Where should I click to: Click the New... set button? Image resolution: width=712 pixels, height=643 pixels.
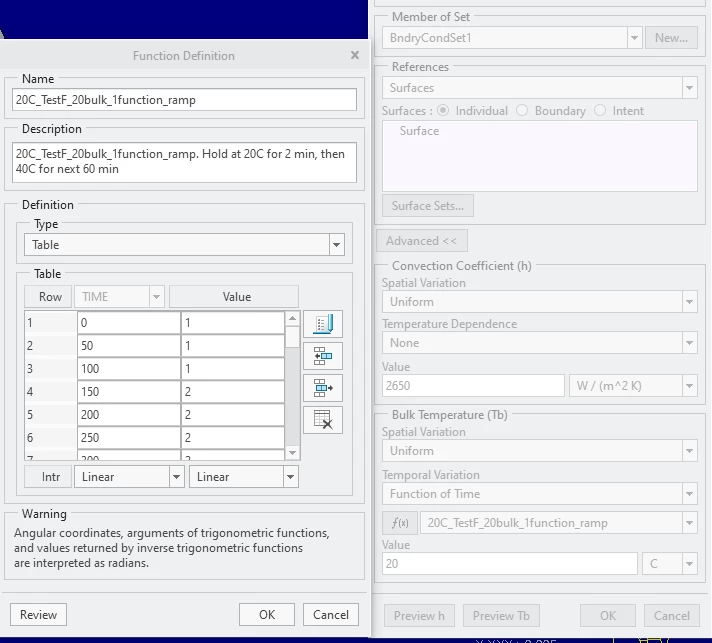pos(671,38)
